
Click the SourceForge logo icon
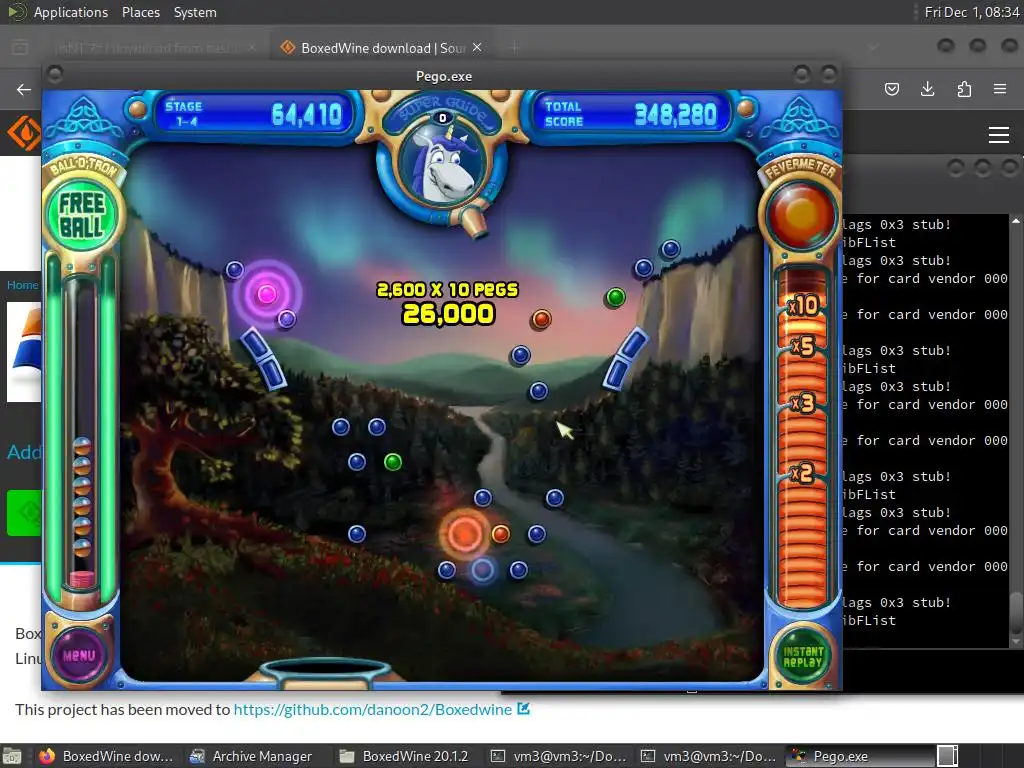[x=23, y=133]
